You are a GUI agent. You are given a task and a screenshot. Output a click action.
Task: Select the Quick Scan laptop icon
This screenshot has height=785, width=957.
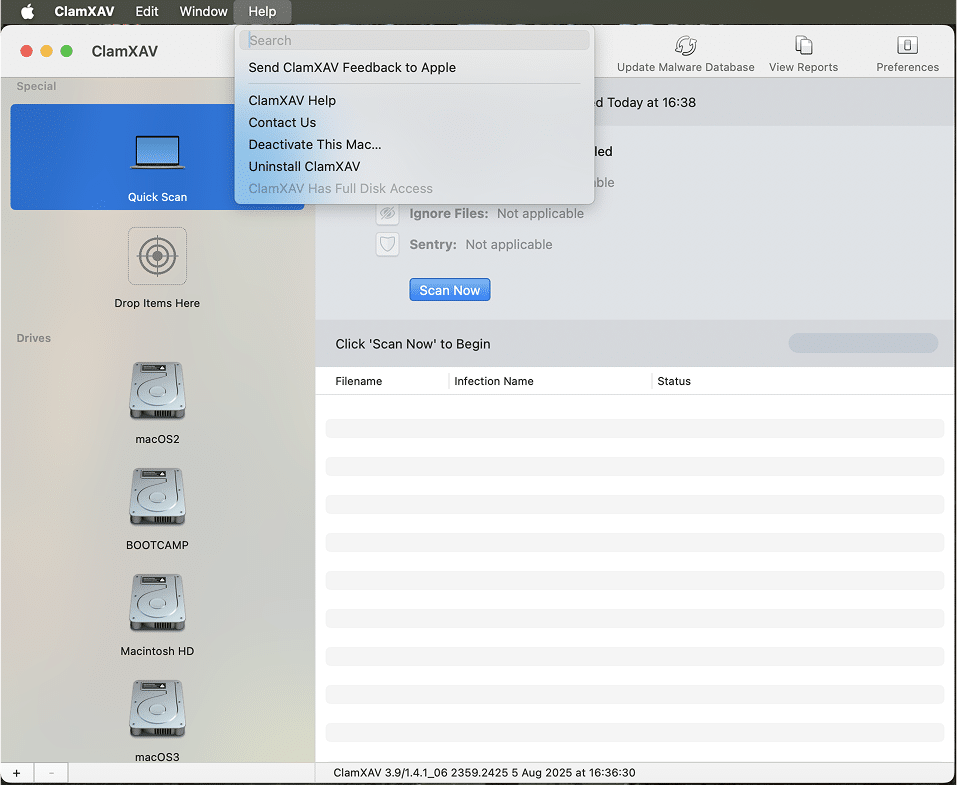tap(157, 152)
